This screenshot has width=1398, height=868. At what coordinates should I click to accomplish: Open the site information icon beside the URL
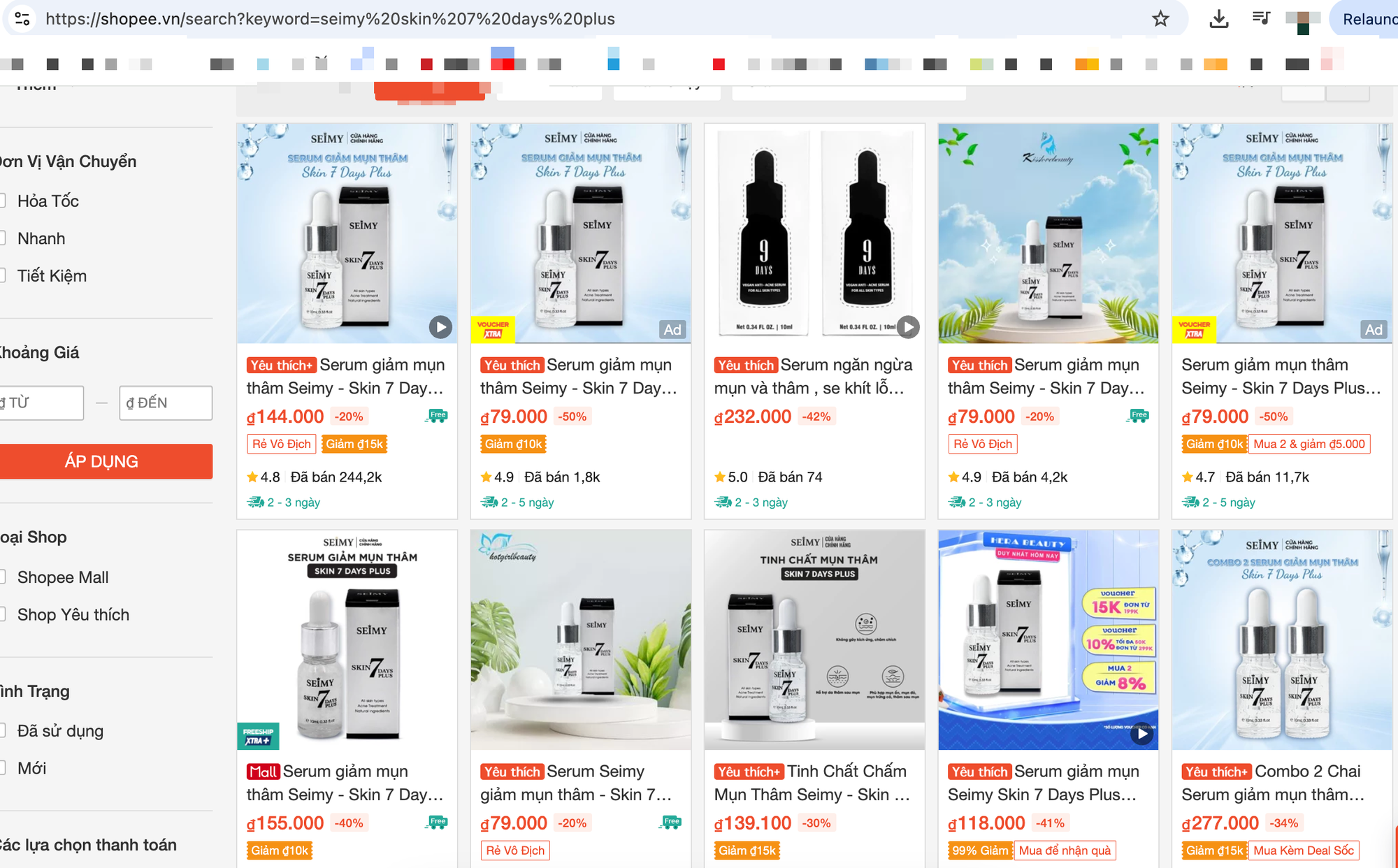coord(22,19)
